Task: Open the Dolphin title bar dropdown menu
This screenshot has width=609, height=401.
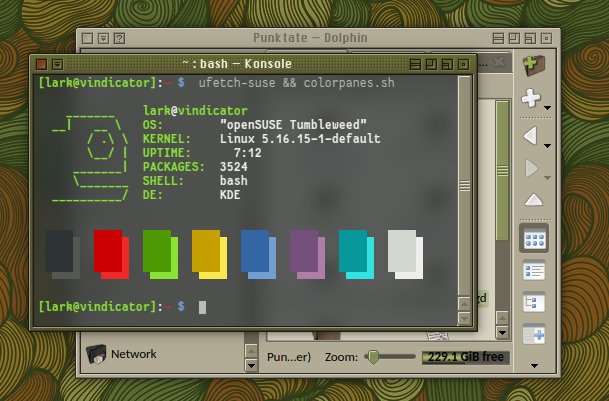Action: tap(103, 38)
